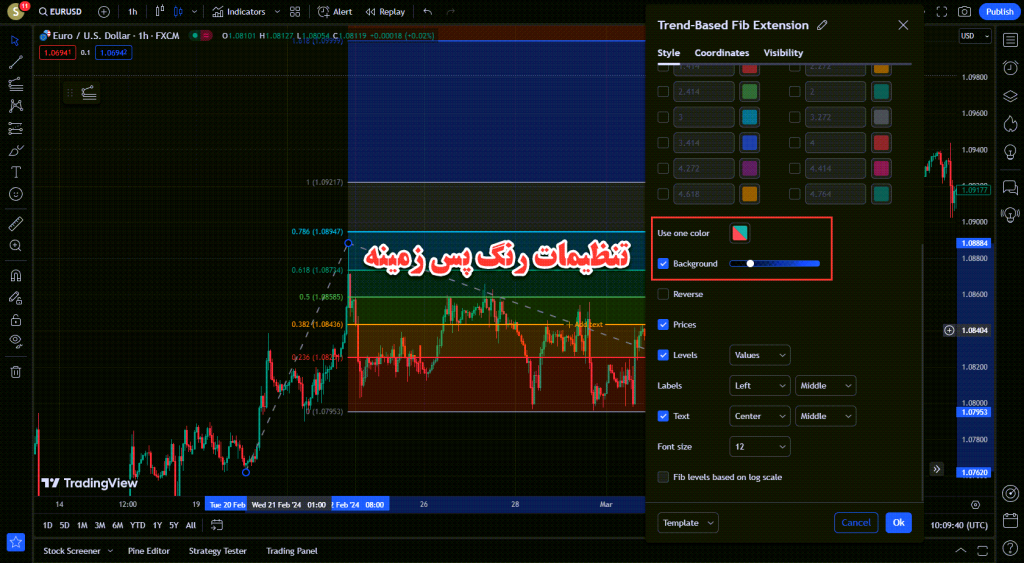Enable Fib levels based on log scale
The image size is (1024, 563).
[x=663, y=477]
